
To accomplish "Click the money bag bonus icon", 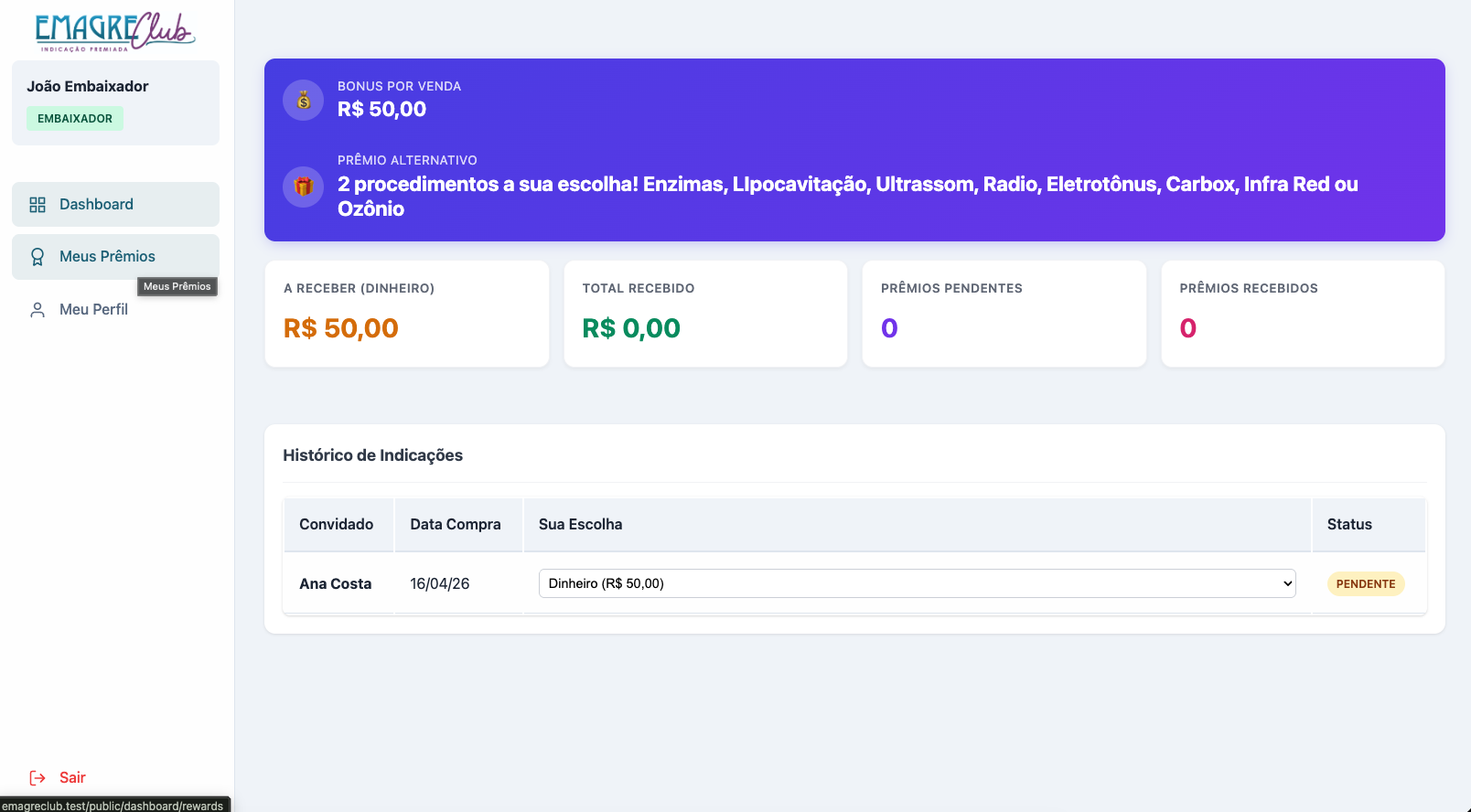I will point(304,101).
